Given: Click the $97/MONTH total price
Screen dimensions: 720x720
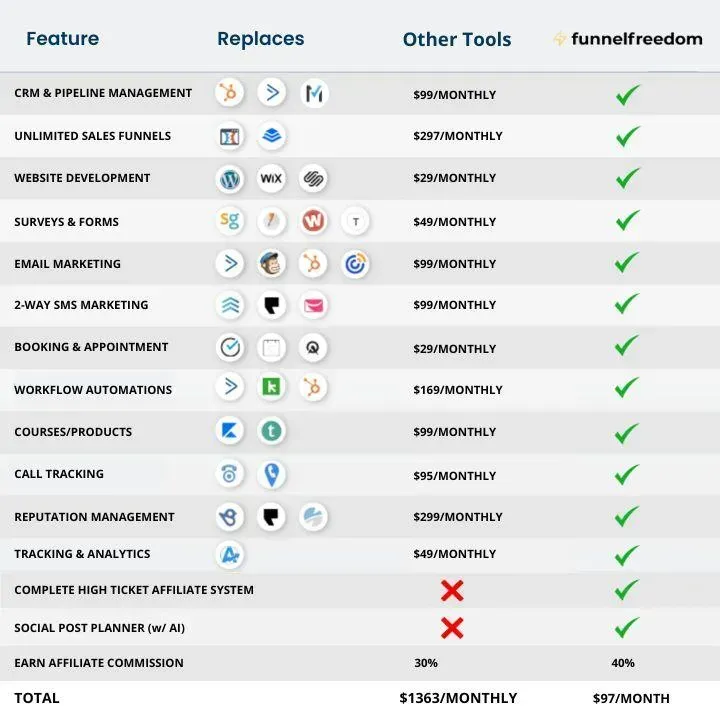Looking at the screenshot, I should (631, 698).
